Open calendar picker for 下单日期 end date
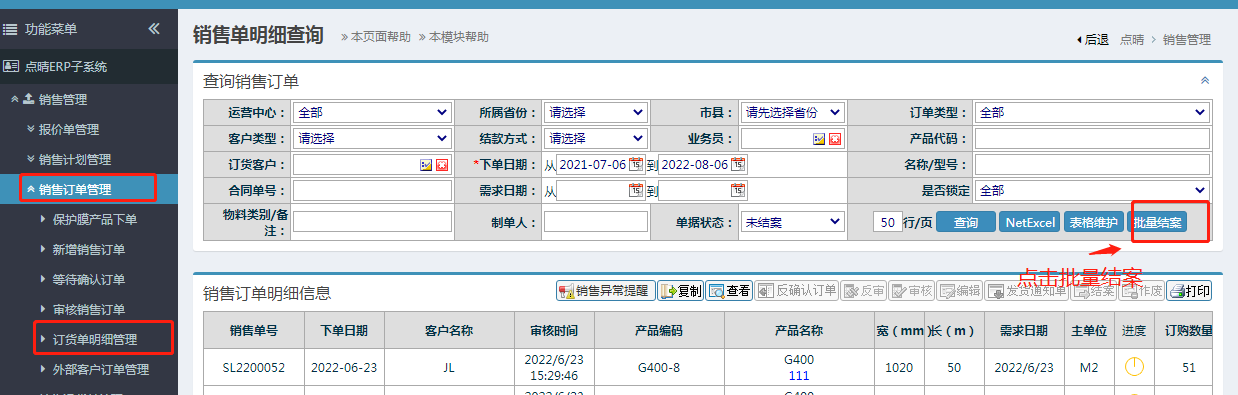The image size is (1238, 395). click(x=739, y=165)
